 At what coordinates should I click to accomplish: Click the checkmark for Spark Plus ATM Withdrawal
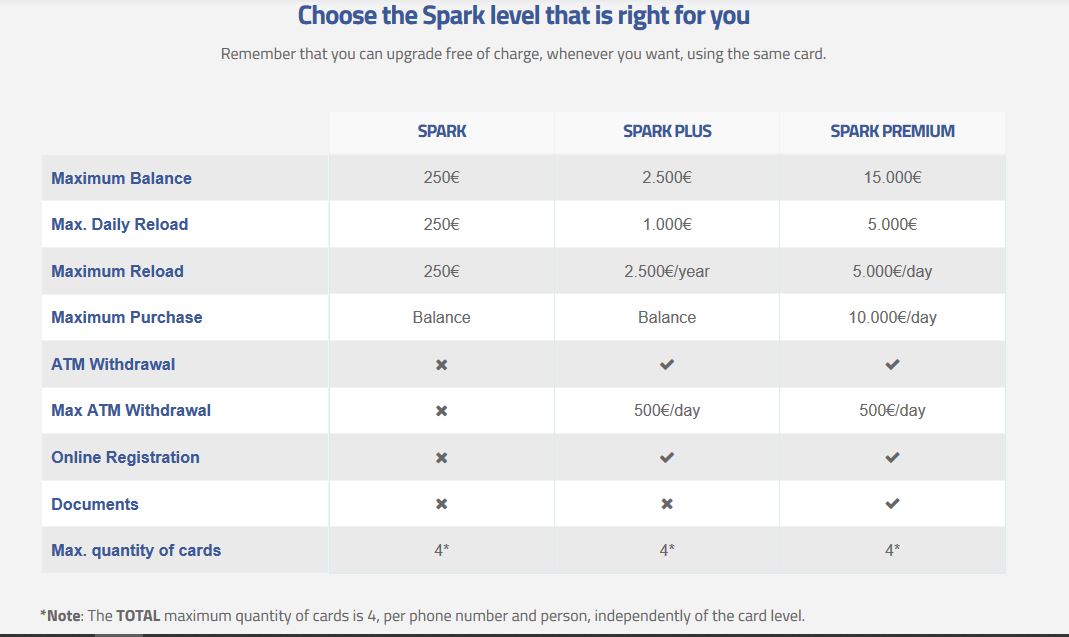pyautogui.click(x=667, y=364)
